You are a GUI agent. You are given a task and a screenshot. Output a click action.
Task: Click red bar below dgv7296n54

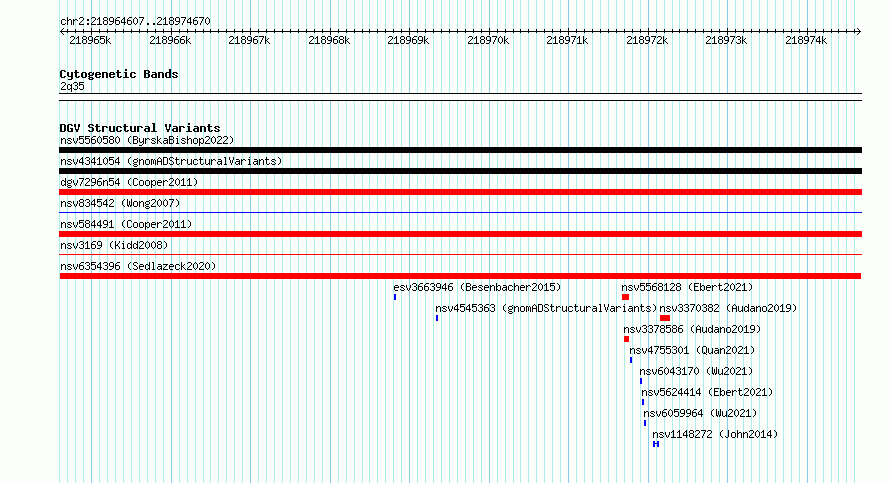[x=460, y=192]
